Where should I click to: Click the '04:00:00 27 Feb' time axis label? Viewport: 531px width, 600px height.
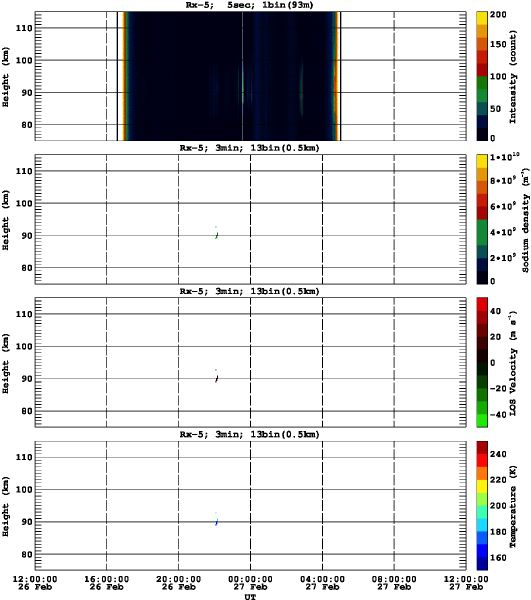coord(323,583)
